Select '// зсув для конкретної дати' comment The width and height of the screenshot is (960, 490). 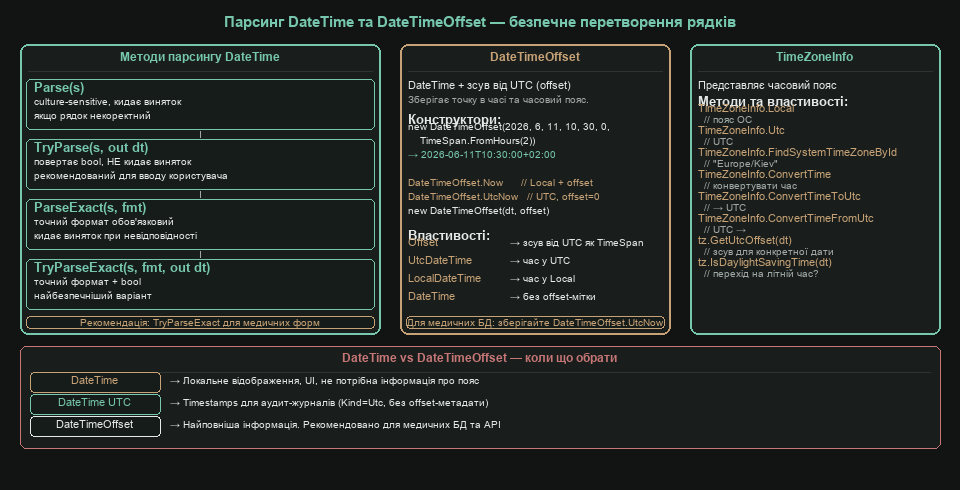[x=769, y=252]
